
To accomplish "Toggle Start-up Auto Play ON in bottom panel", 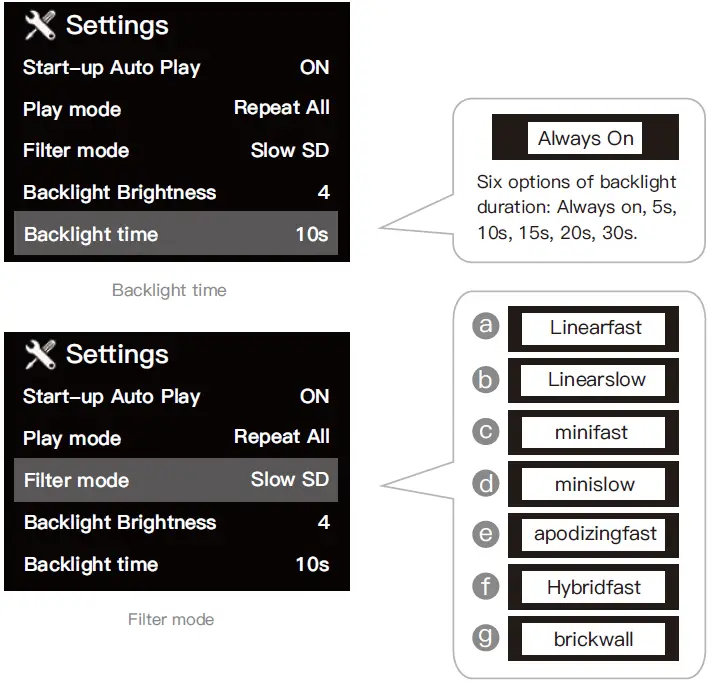I will 314,396.
